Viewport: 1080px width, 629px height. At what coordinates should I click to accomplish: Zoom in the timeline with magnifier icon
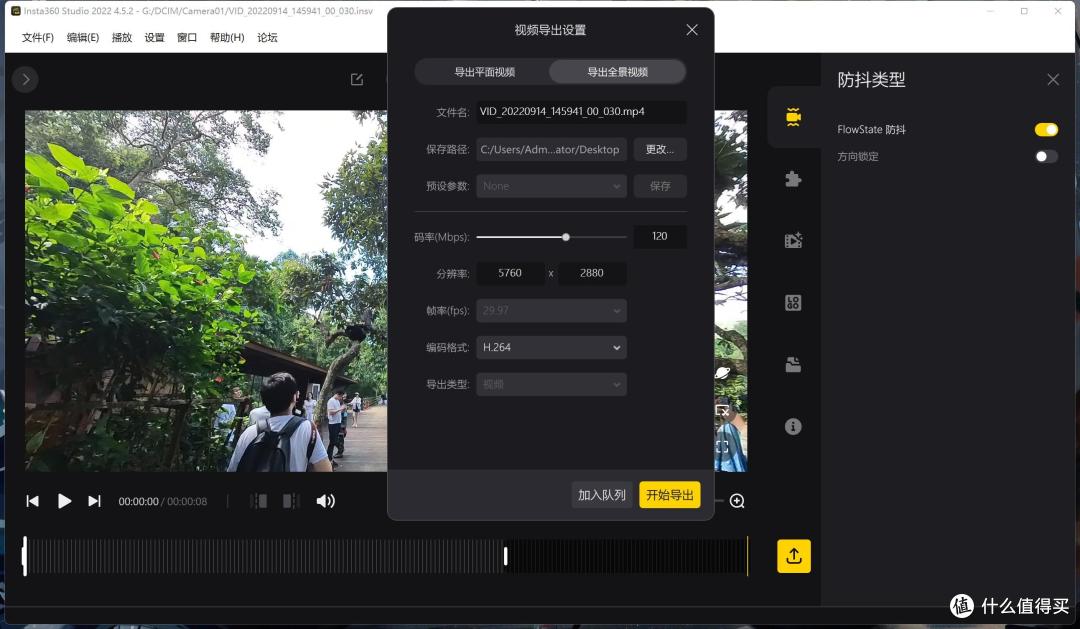(737, 501)
